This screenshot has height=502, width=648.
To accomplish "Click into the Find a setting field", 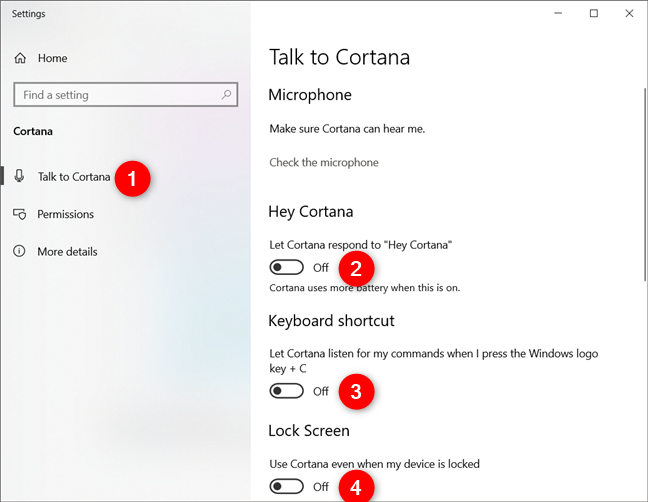I will (x=126, y=95).
